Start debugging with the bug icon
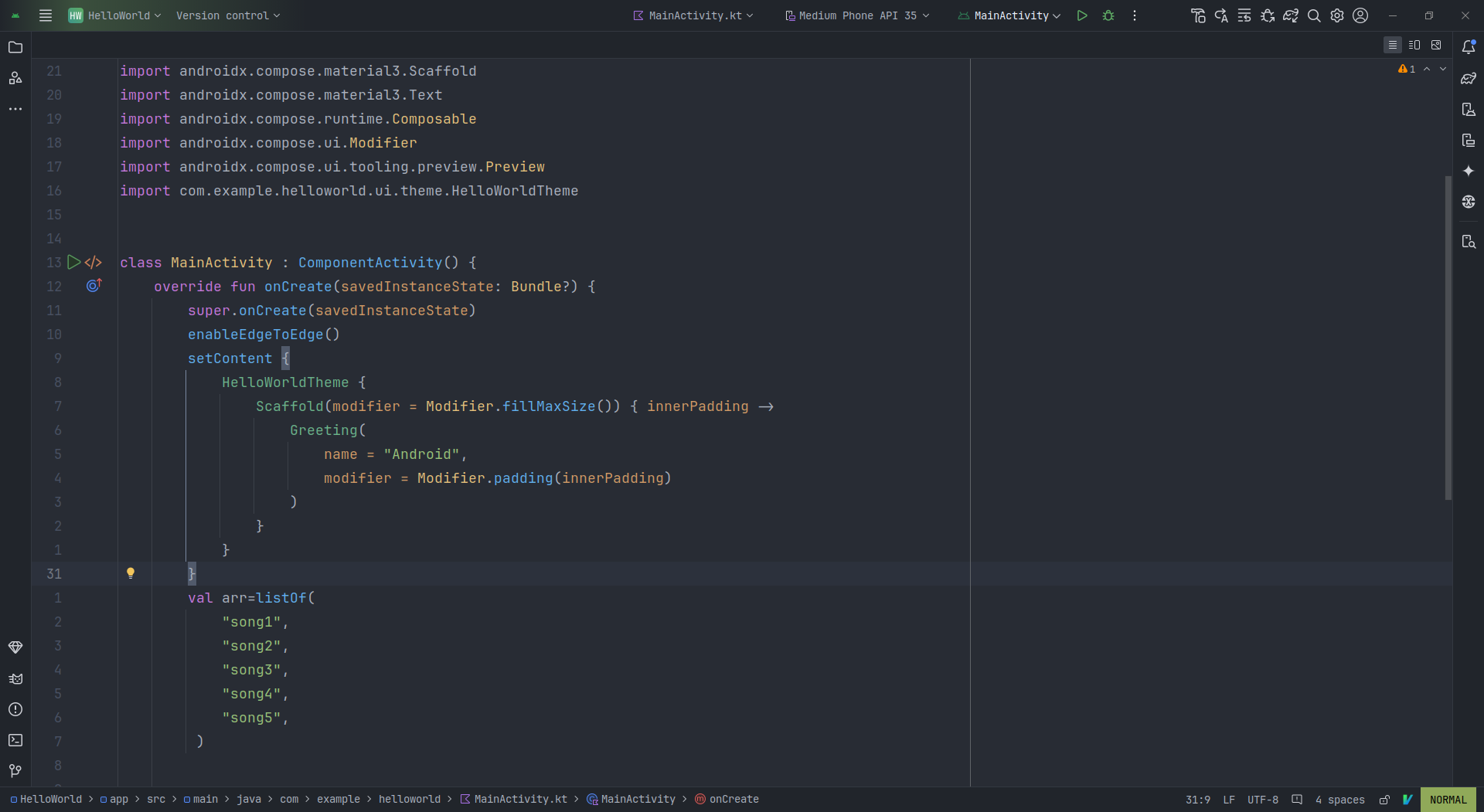 [x=1108, y=15]
